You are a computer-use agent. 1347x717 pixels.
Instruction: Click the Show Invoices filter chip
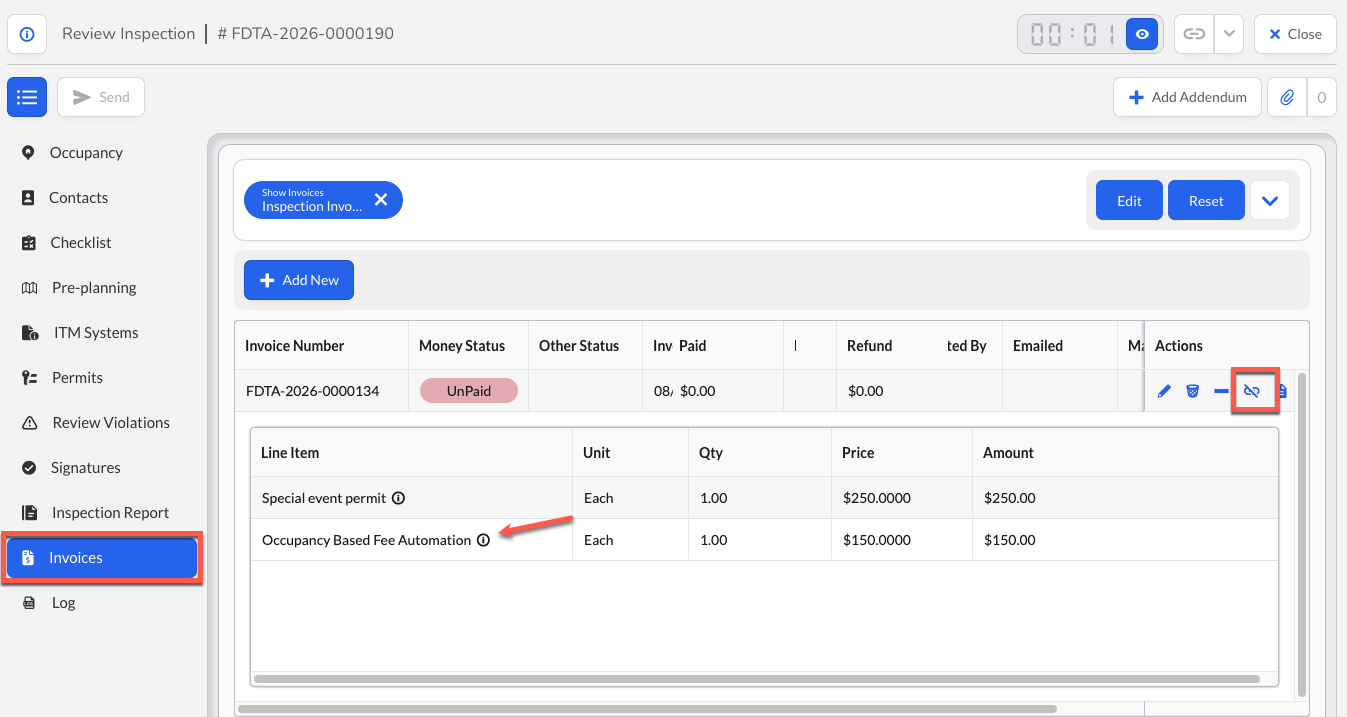point(323,200)
